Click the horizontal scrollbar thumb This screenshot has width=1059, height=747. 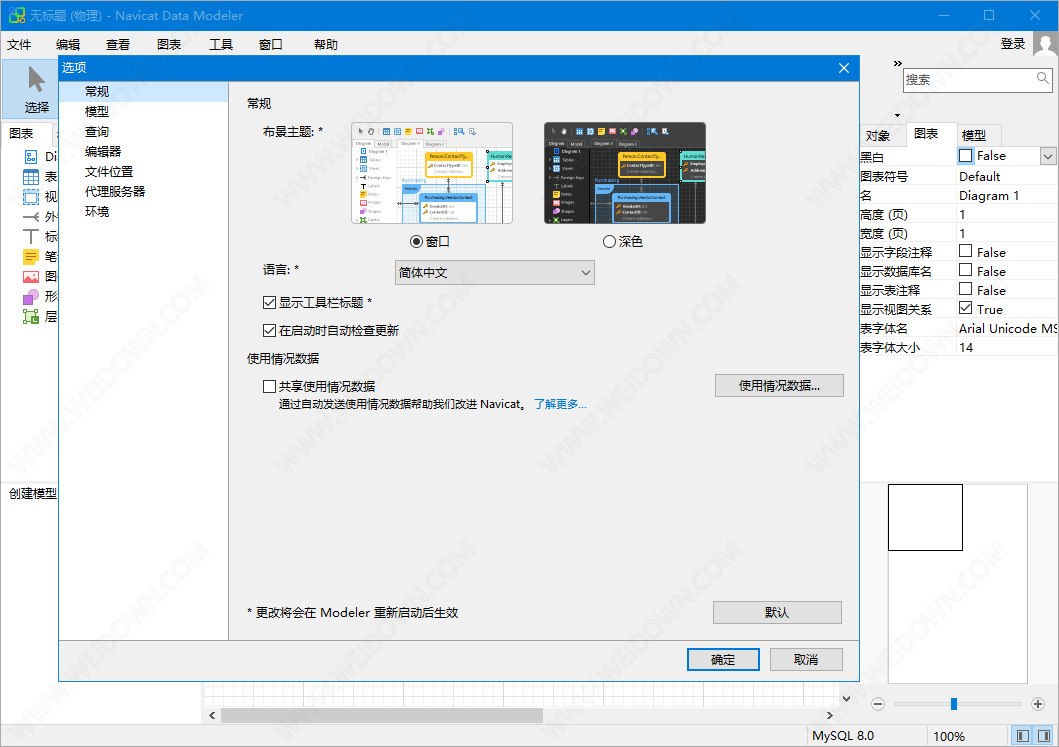(x=382, y=715)
